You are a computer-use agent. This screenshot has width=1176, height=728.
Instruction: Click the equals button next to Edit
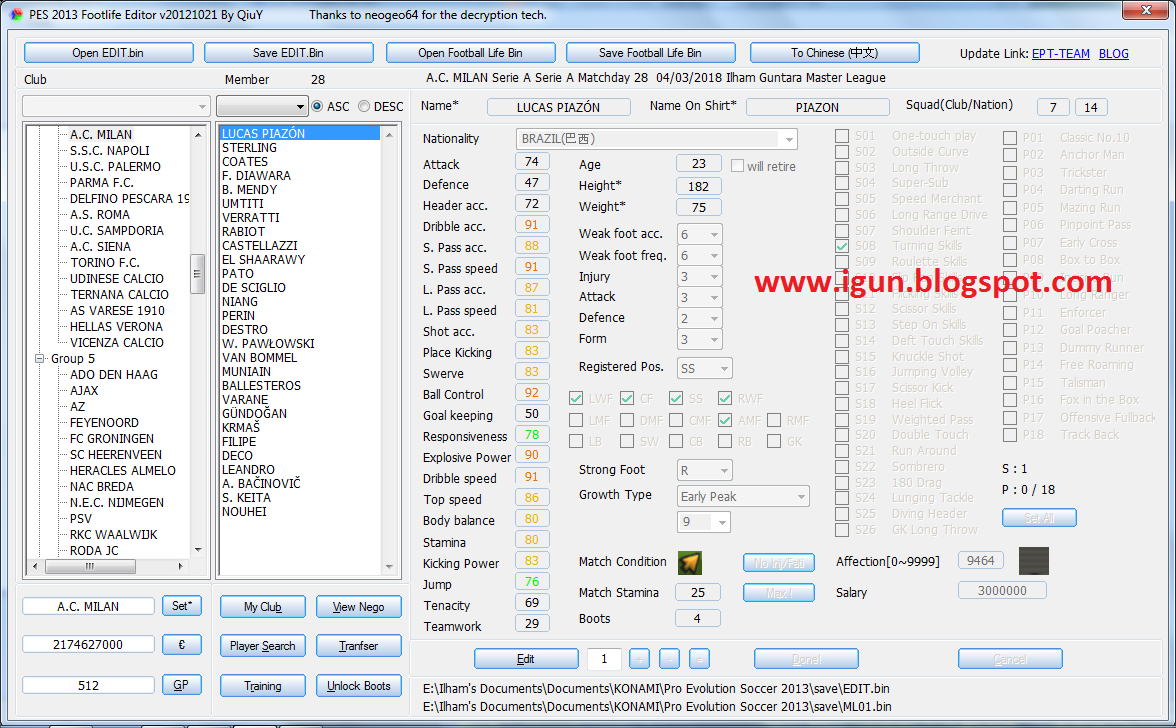pyautogui.click(x=699, y=659)
